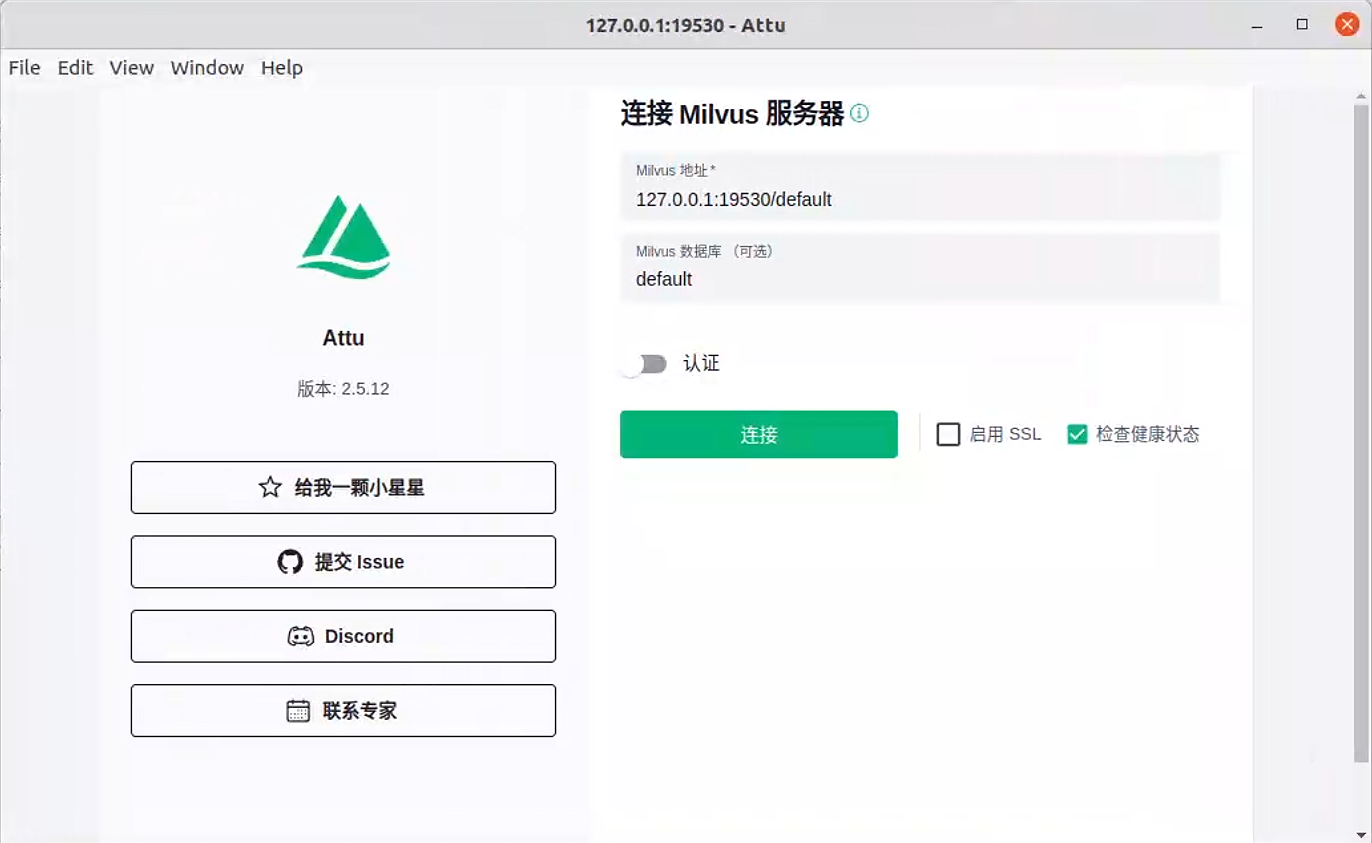Click the 连接 Milvus 服务器 heading
Image resolution: width=1372 pixels, height=843 pixels.
click(732, 113)
